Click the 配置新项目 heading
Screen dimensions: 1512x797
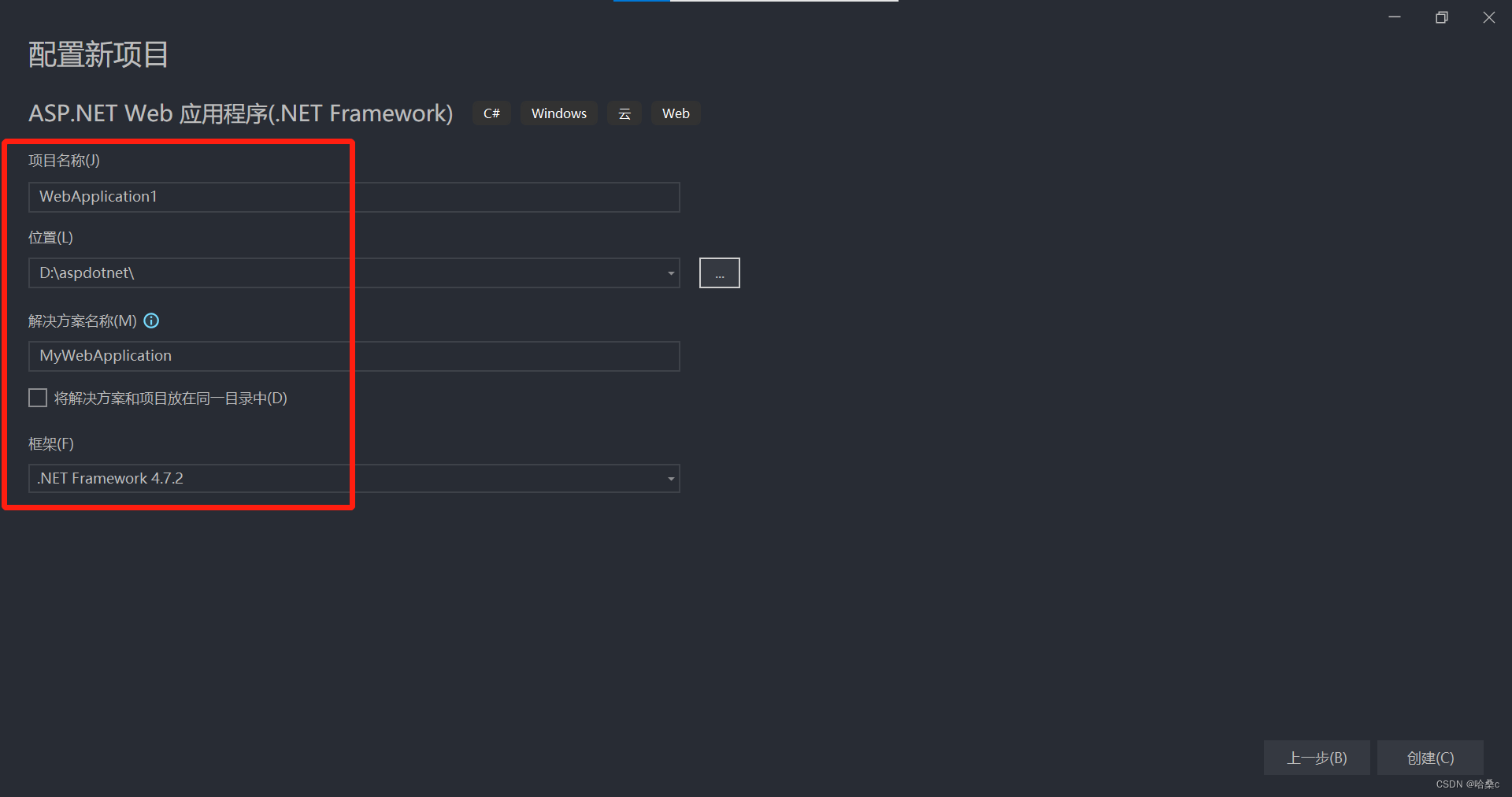pos(98,54)
